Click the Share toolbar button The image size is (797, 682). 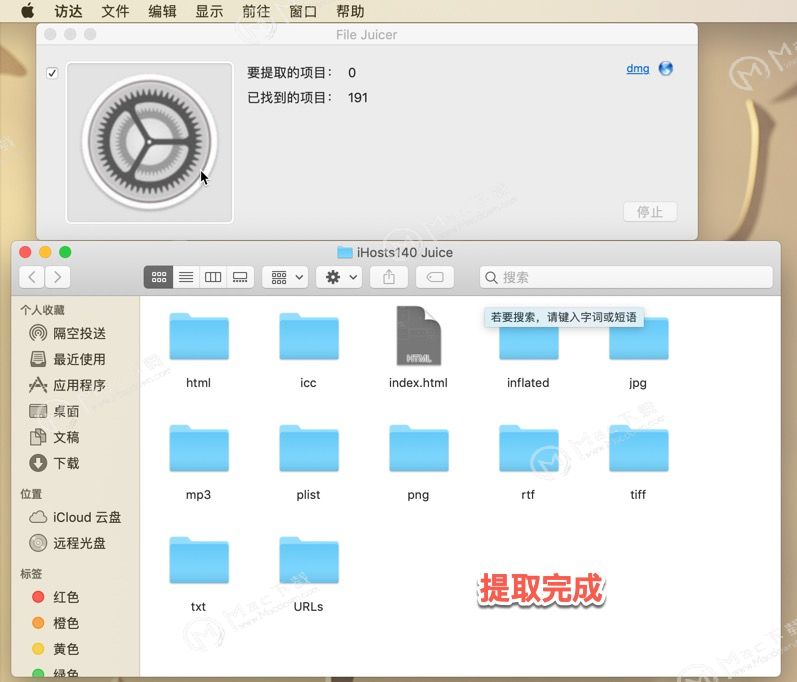(389, 277)
